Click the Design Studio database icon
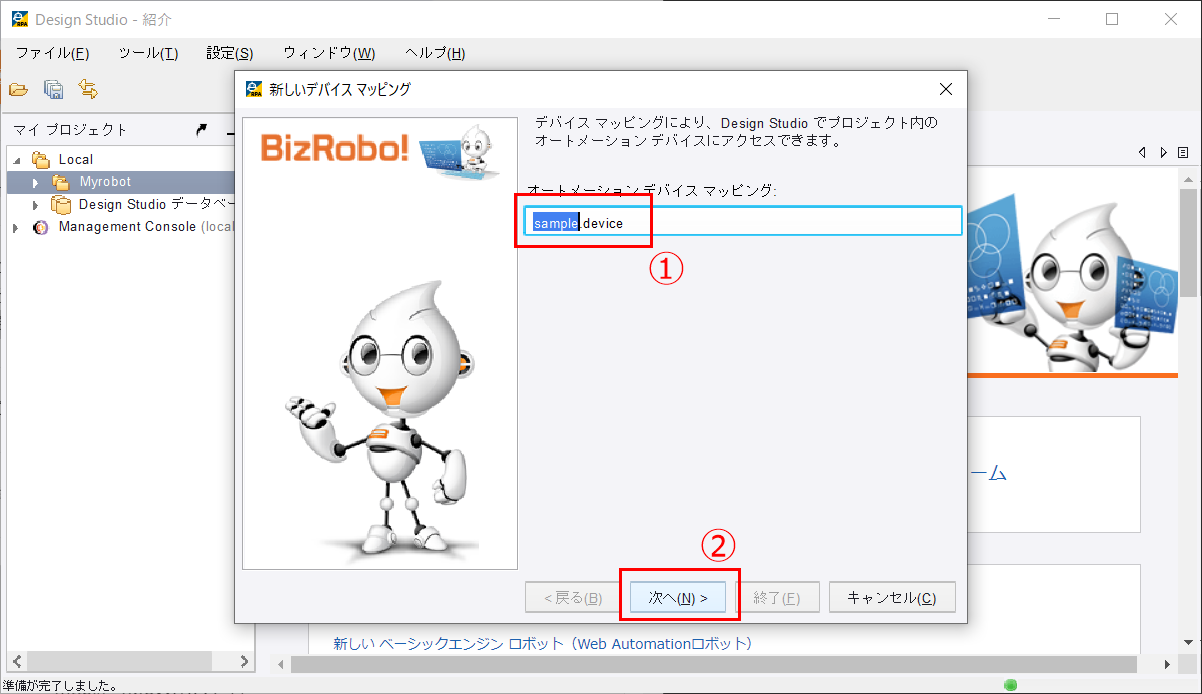 [x=62, y=204]
